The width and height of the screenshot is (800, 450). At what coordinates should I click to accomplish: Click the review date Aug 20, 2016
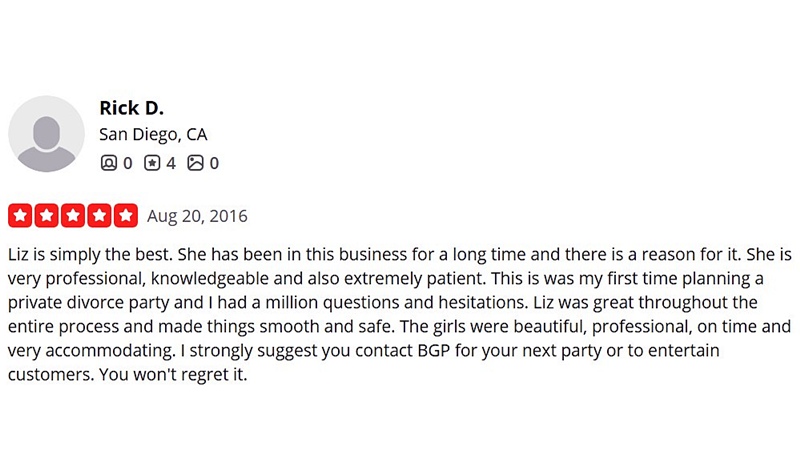click(197, 216)
